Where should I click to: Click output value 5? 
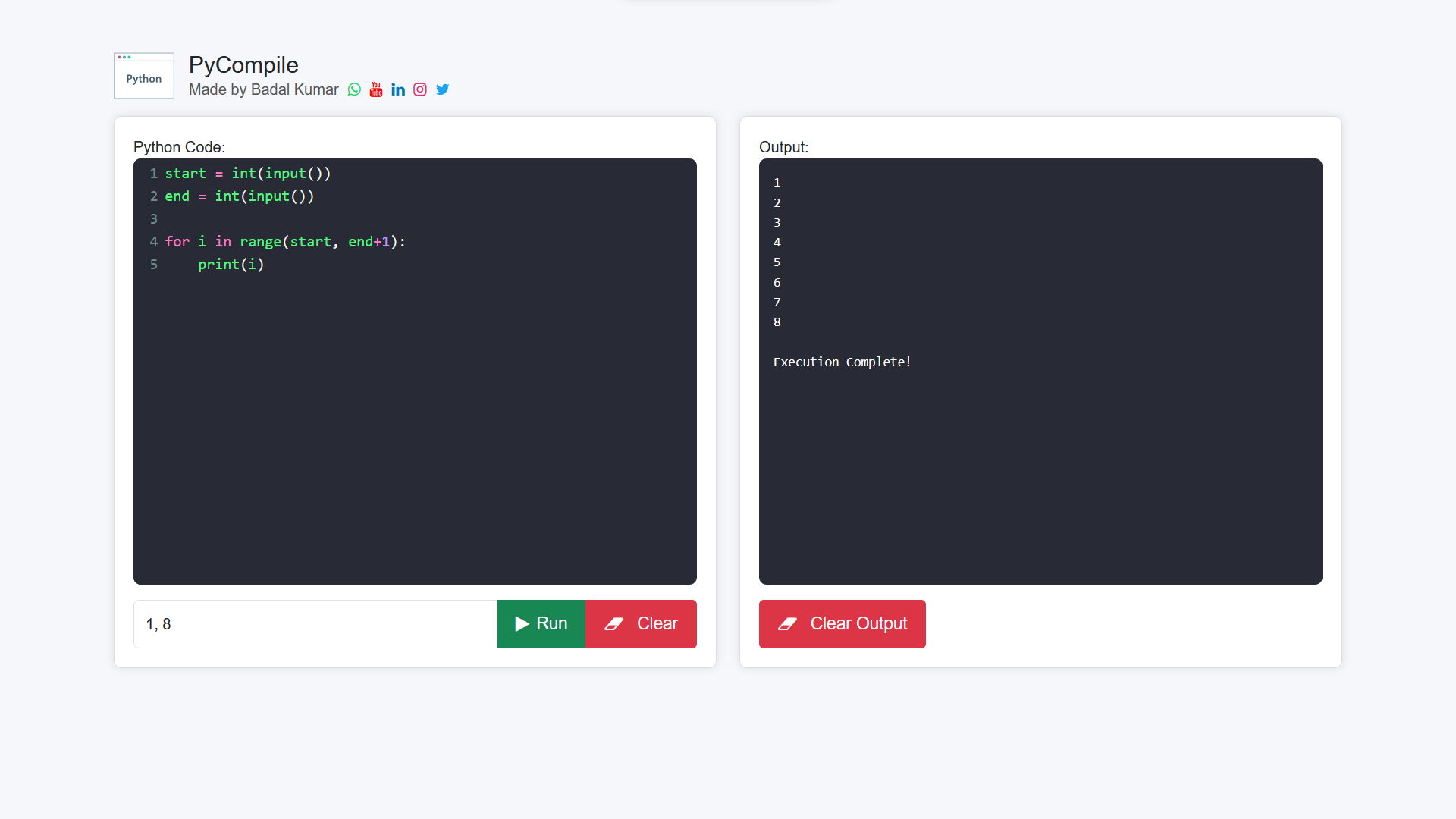pos(777,262)
